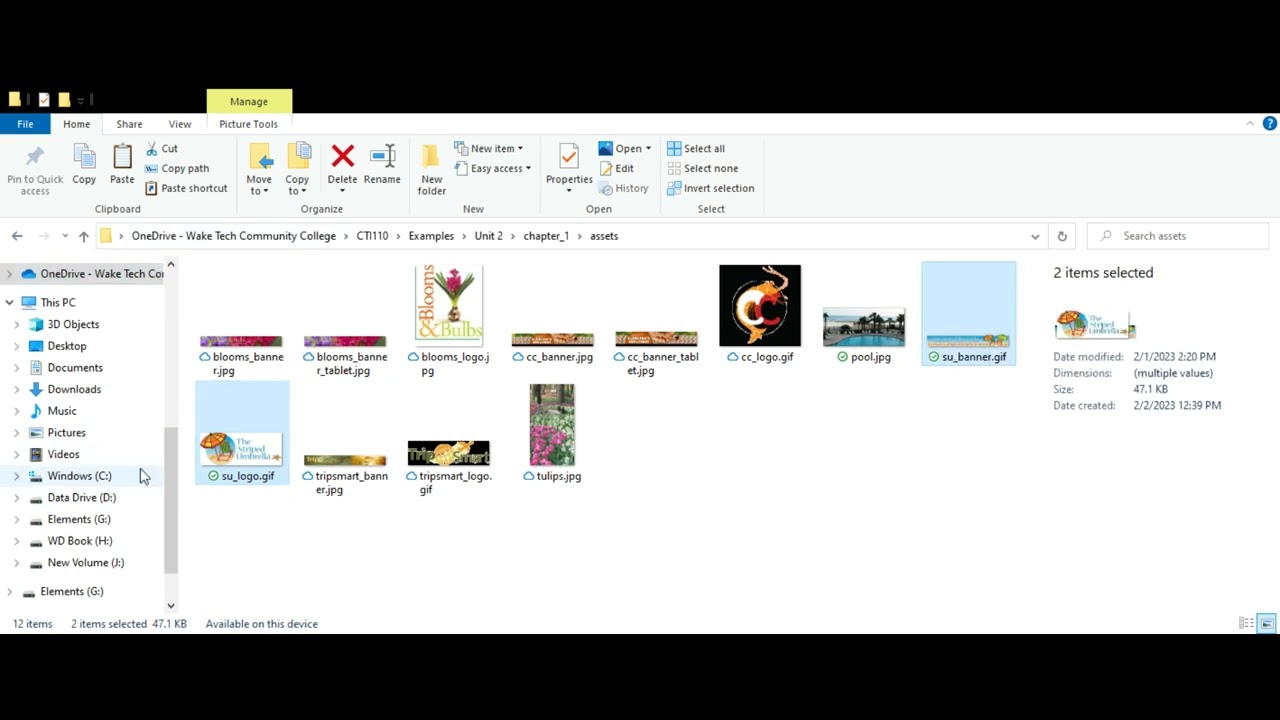Open the Open command dropdown arrow
Image resolution: width=1280 pixels, height=720 pixels.
click(648, 148)
